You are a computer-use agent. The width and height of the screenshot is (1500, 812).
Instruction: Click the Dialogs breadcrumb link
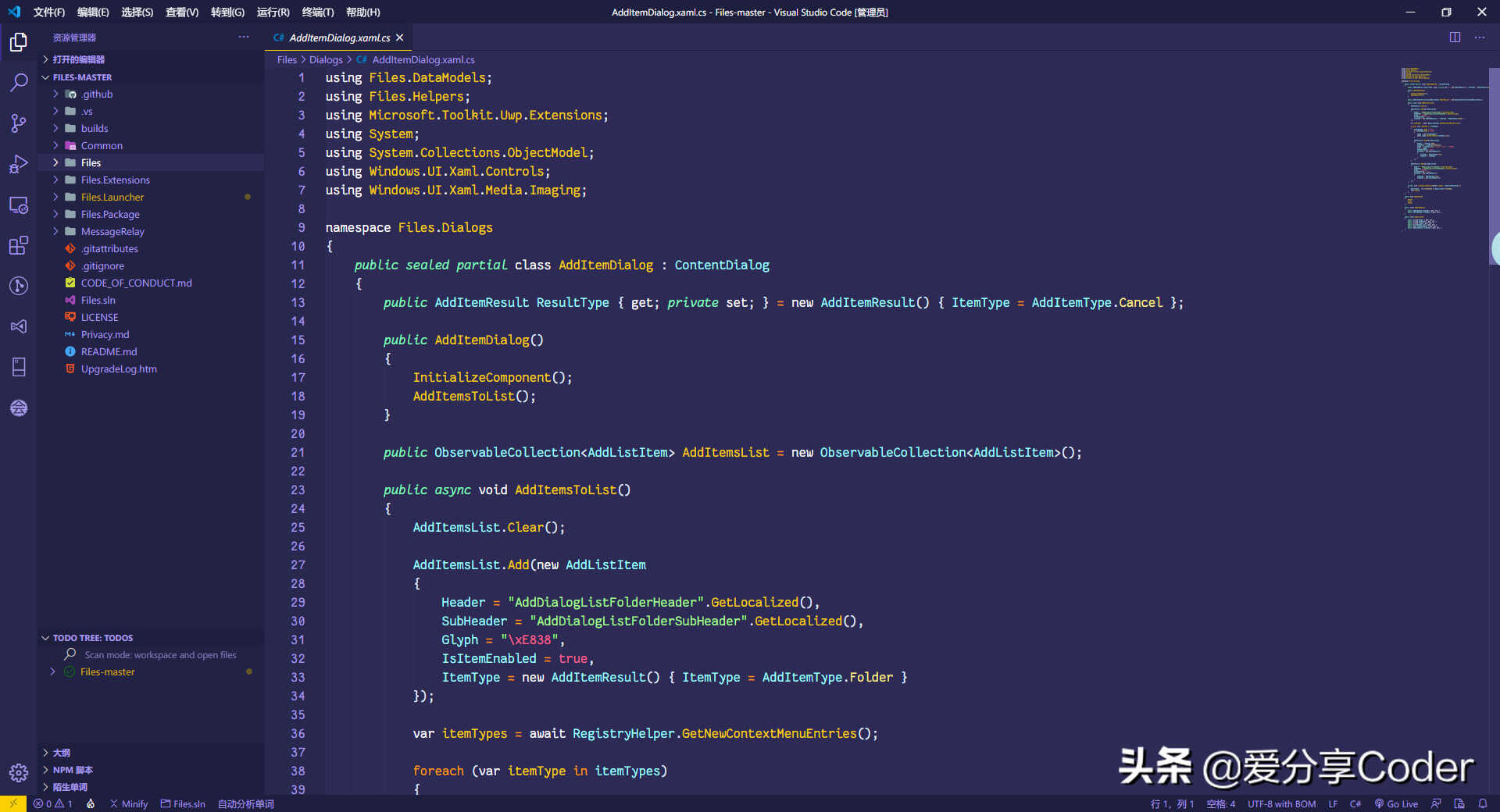coord(326,59)
